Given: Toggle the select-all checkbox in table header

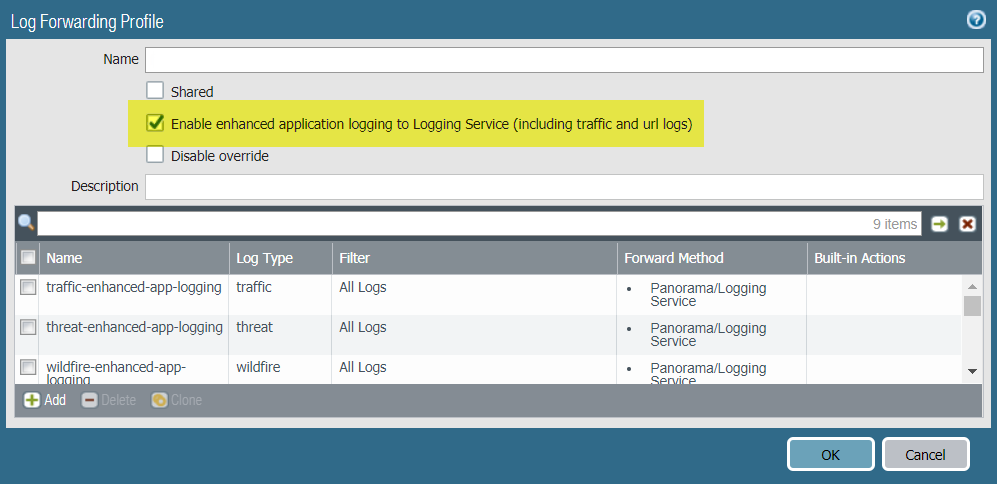Looking at the screenshot, I should pyautogui.click(x=28, y=258).
